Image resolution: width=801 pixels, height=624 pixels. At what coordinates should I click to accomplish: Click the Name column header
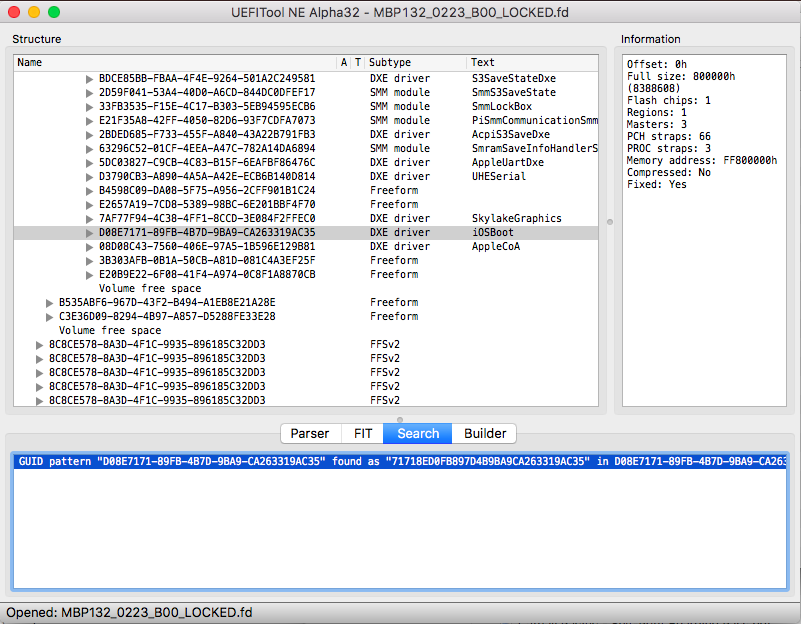tap(175, 62)
